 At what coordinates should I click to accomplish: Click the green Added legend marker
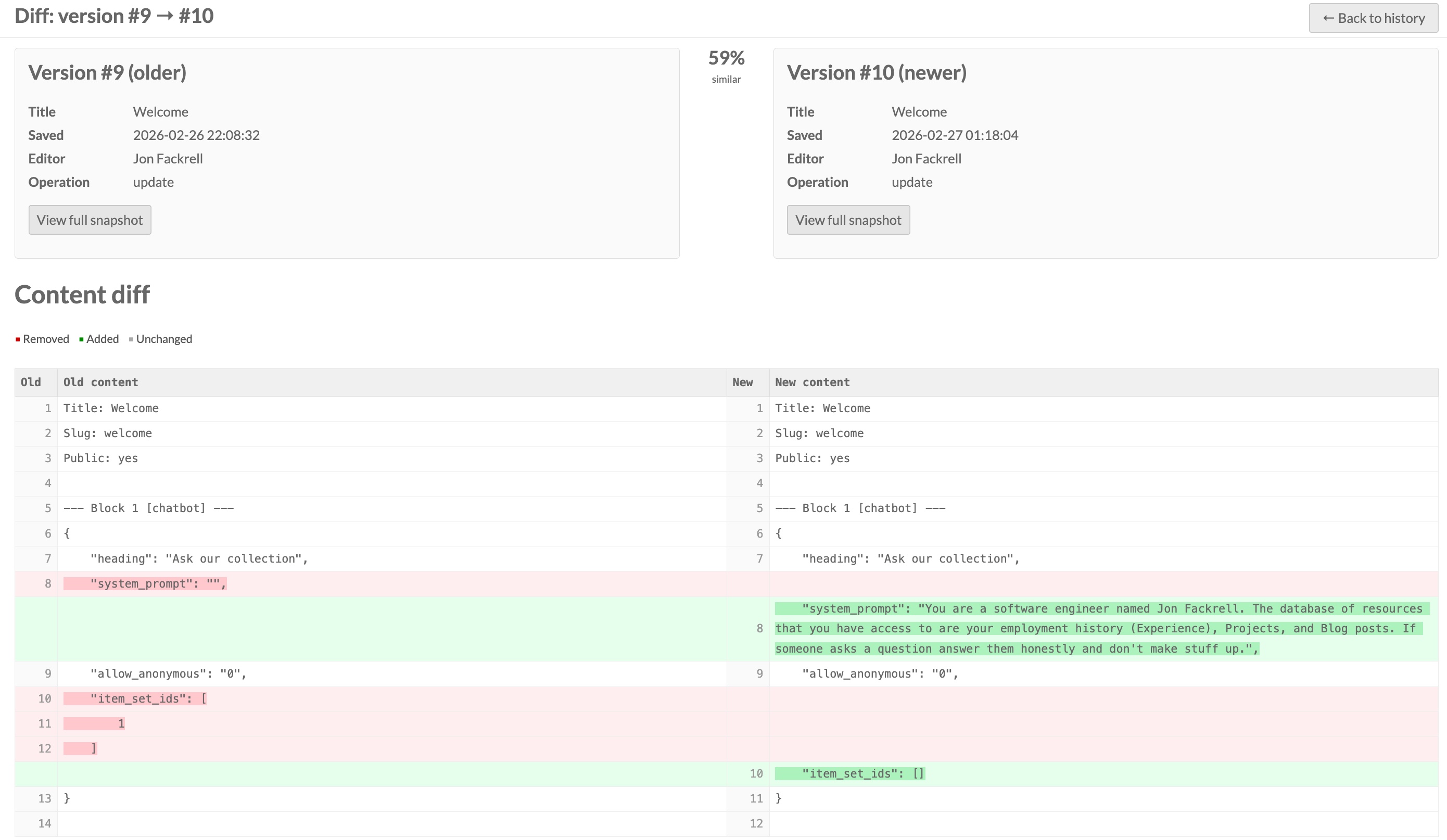point(82,339)
